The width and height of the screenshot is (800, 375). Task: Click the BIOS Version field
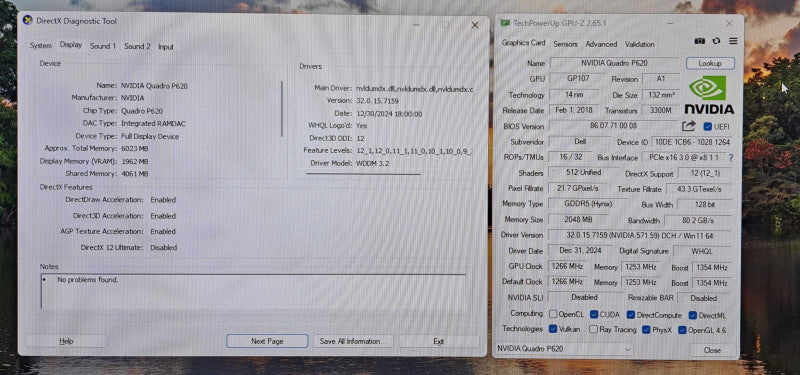(614, 126)
